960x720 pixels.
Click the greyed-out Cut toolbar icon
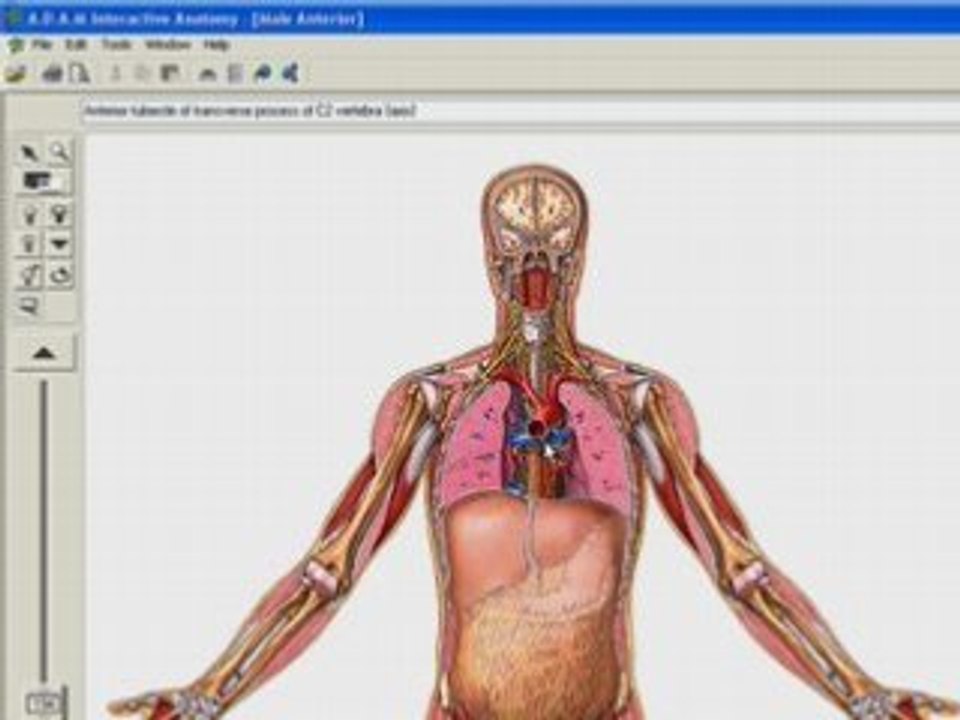[115, 74]
